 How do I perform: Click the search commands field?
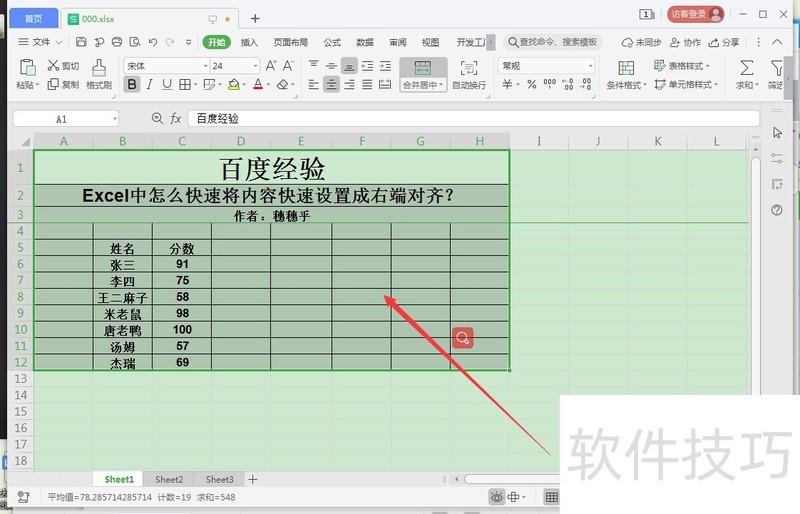point(553,42)
